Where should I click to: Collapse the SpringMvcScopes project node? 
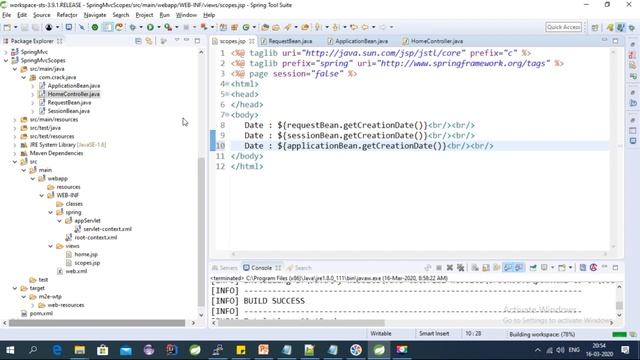click(x=6, y=60)
